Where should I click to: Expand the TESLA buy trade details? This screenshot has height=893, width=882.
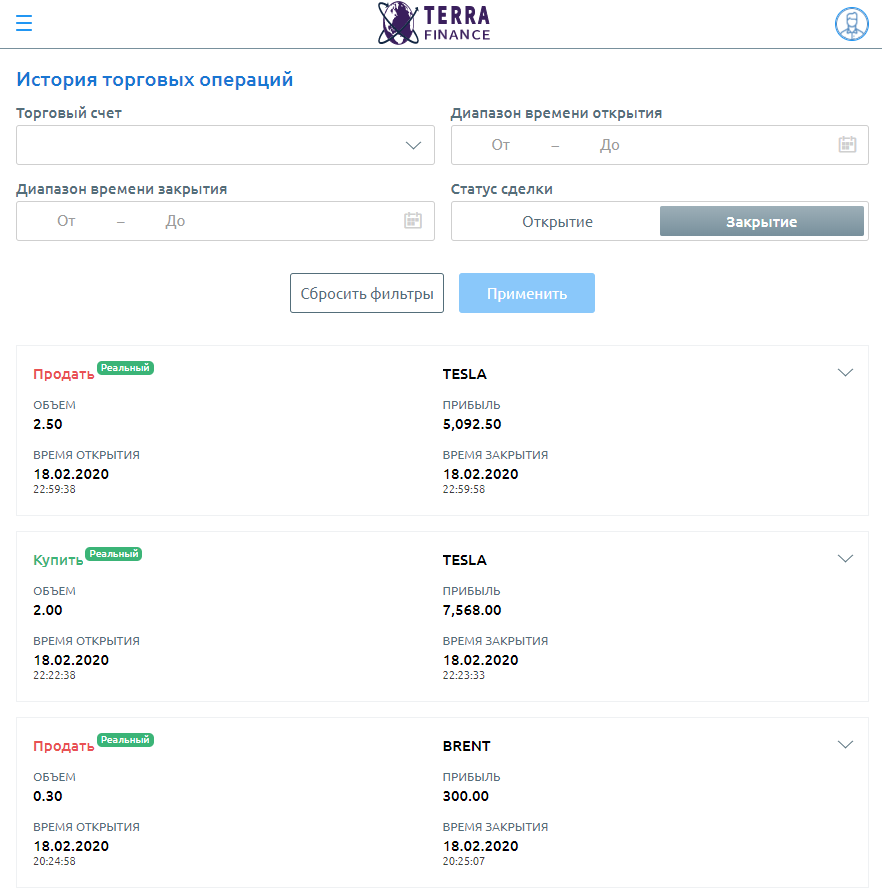845,559
